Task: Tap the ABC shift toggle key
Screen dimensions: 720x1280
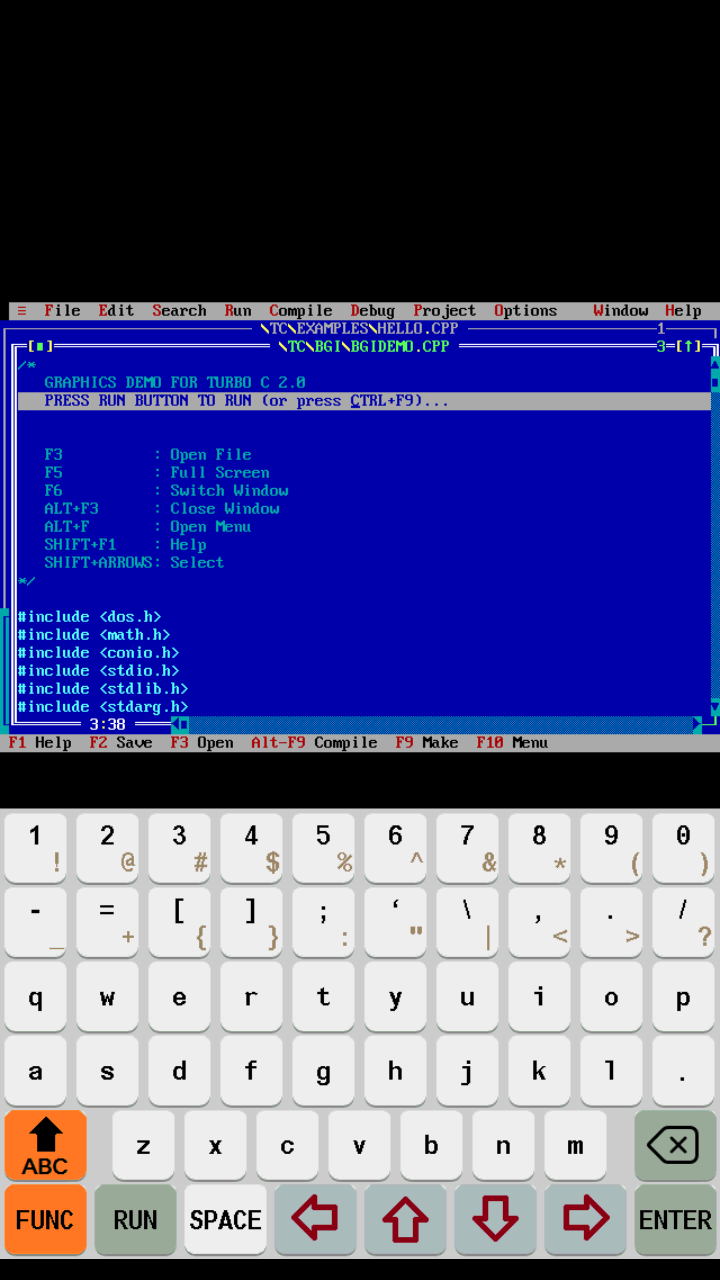Action: tap(45, 1146)
